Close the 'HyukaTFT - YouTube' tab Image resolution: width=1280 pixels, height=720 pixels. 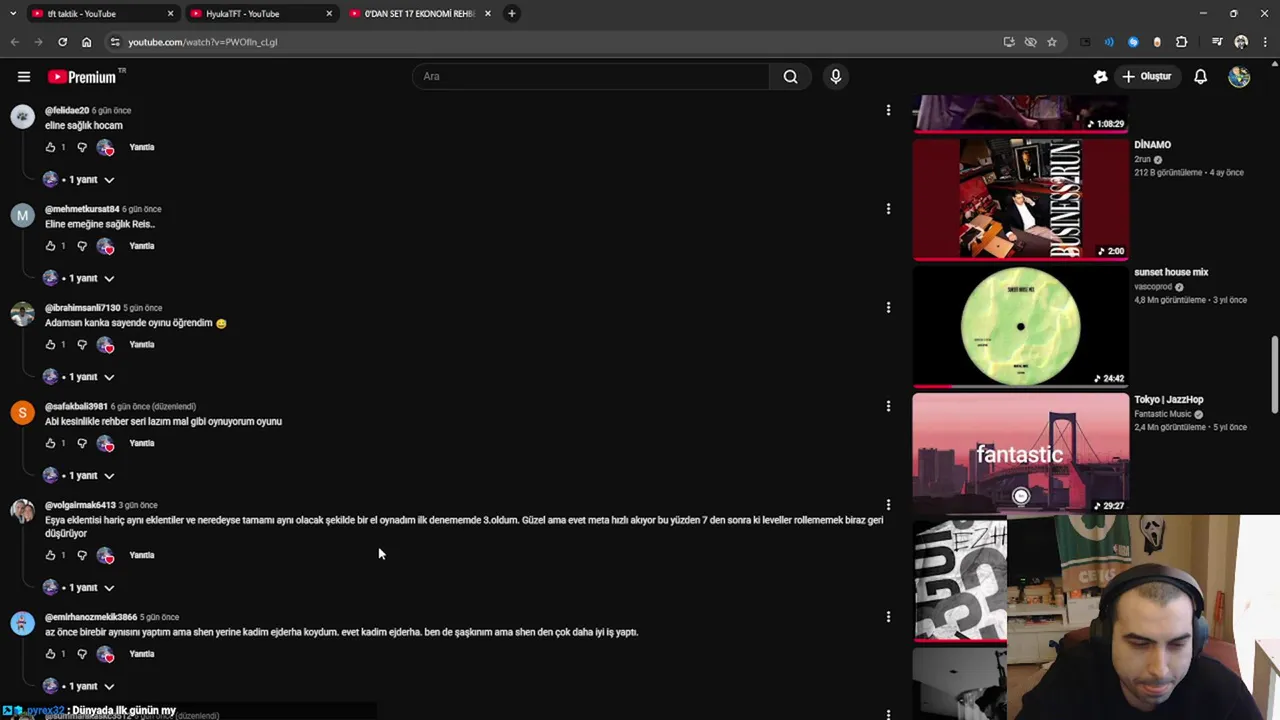[329, 13]
